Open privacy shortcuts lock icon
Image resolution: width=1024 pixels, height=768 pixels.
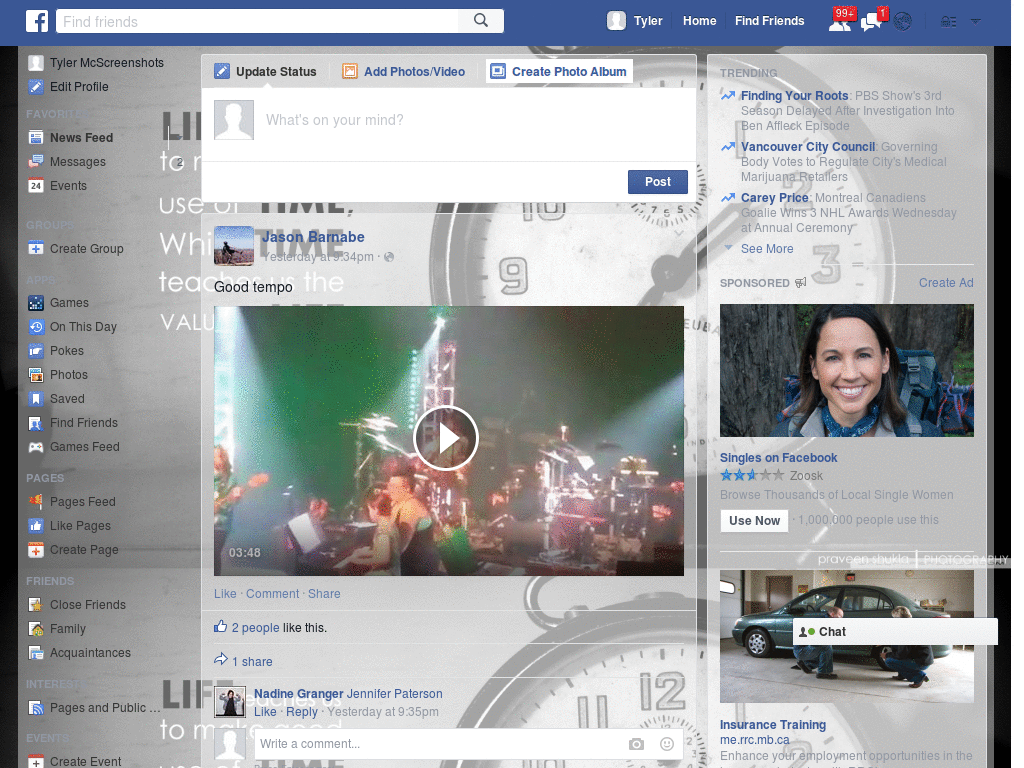(x=948, y=22)
